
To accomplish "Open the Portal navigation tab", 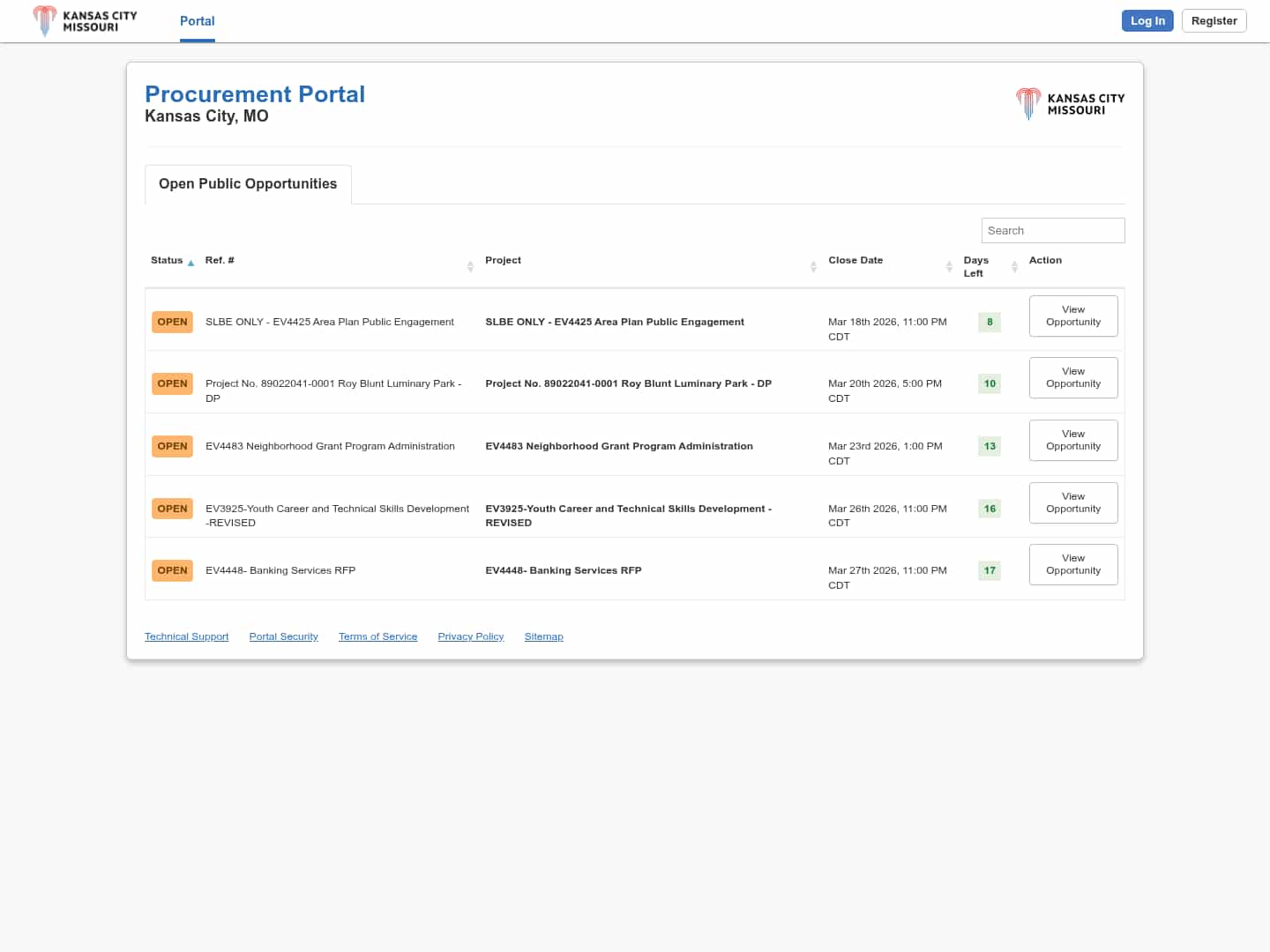I will (197, 21).
